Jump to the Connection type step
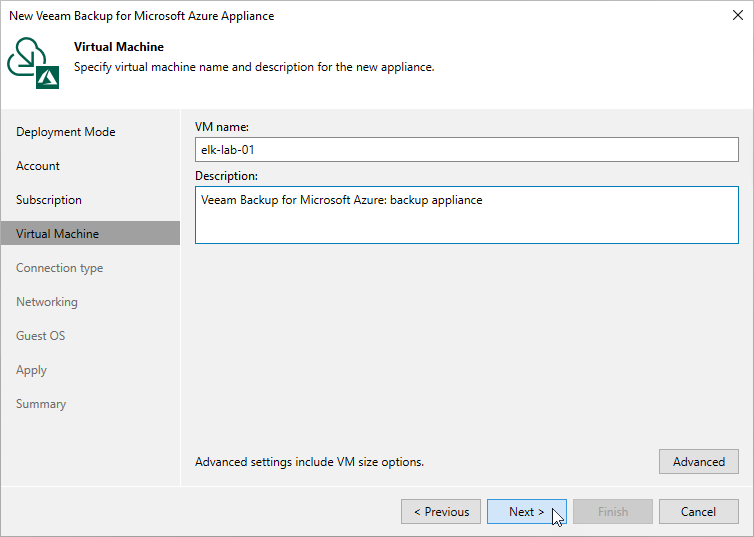Image resolution: width=754 pixels, height=537 pixels. coord(60,268)
